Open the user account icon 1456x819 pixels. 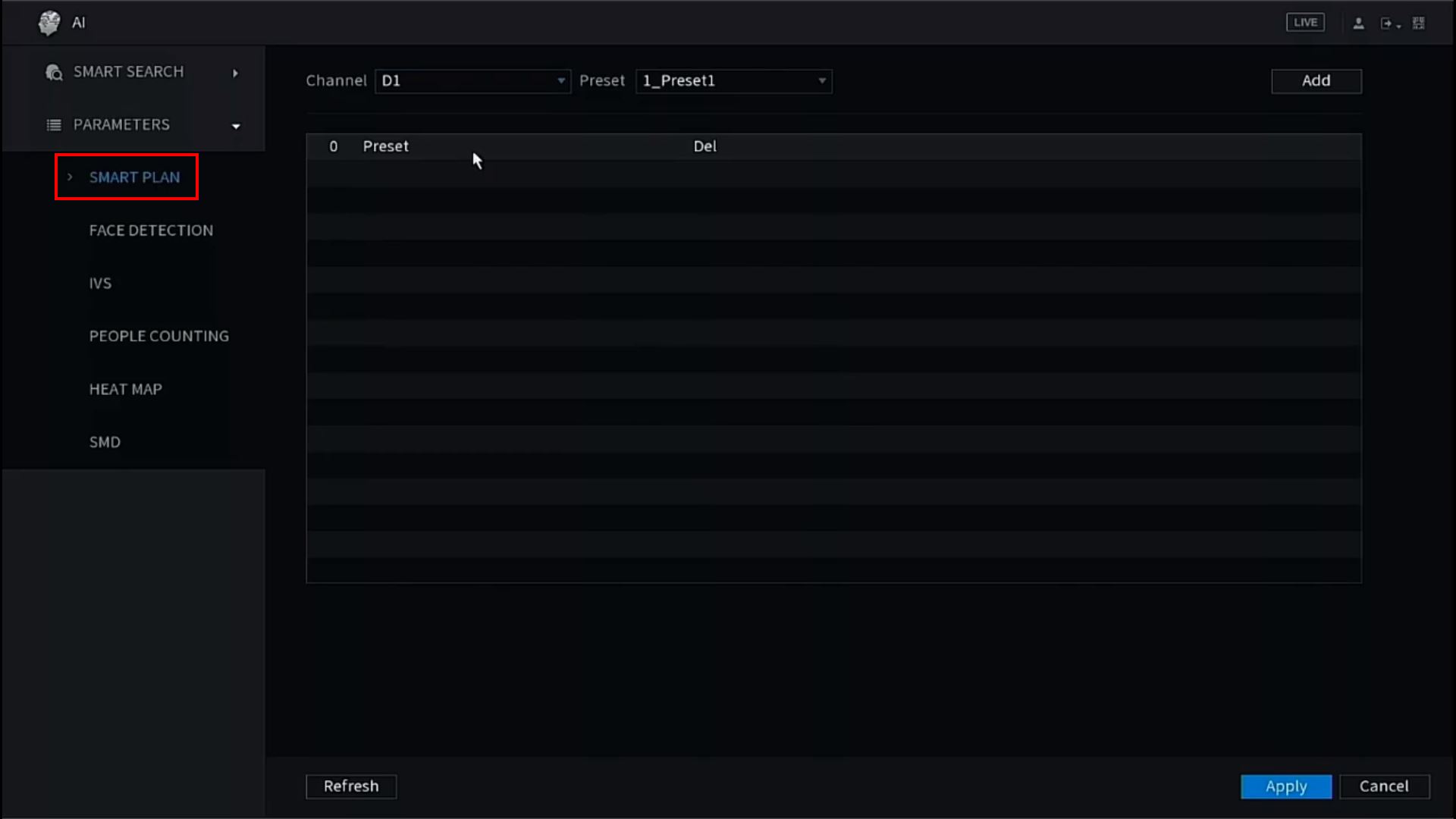click(1358, 24)
